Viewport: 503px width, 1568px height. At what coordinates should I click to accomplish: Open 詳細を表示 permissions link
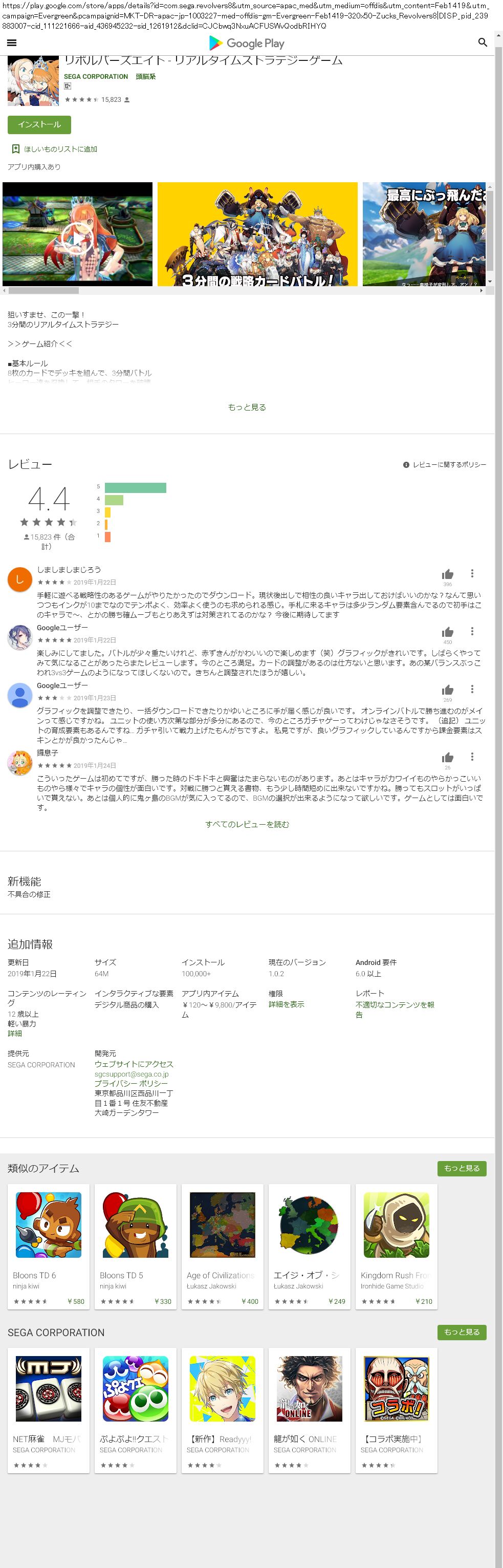[x=287, y=1004]
